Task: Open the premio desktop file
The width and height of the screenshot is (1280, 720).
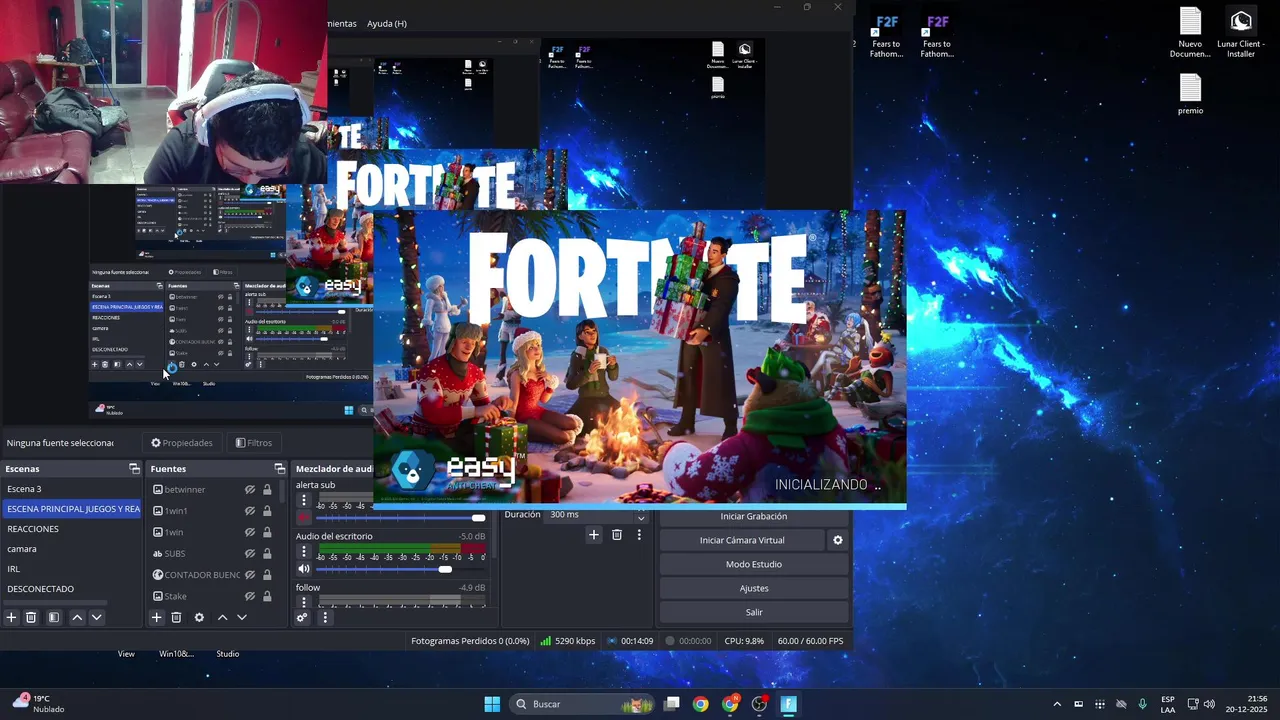Action: click(1190, 95)
